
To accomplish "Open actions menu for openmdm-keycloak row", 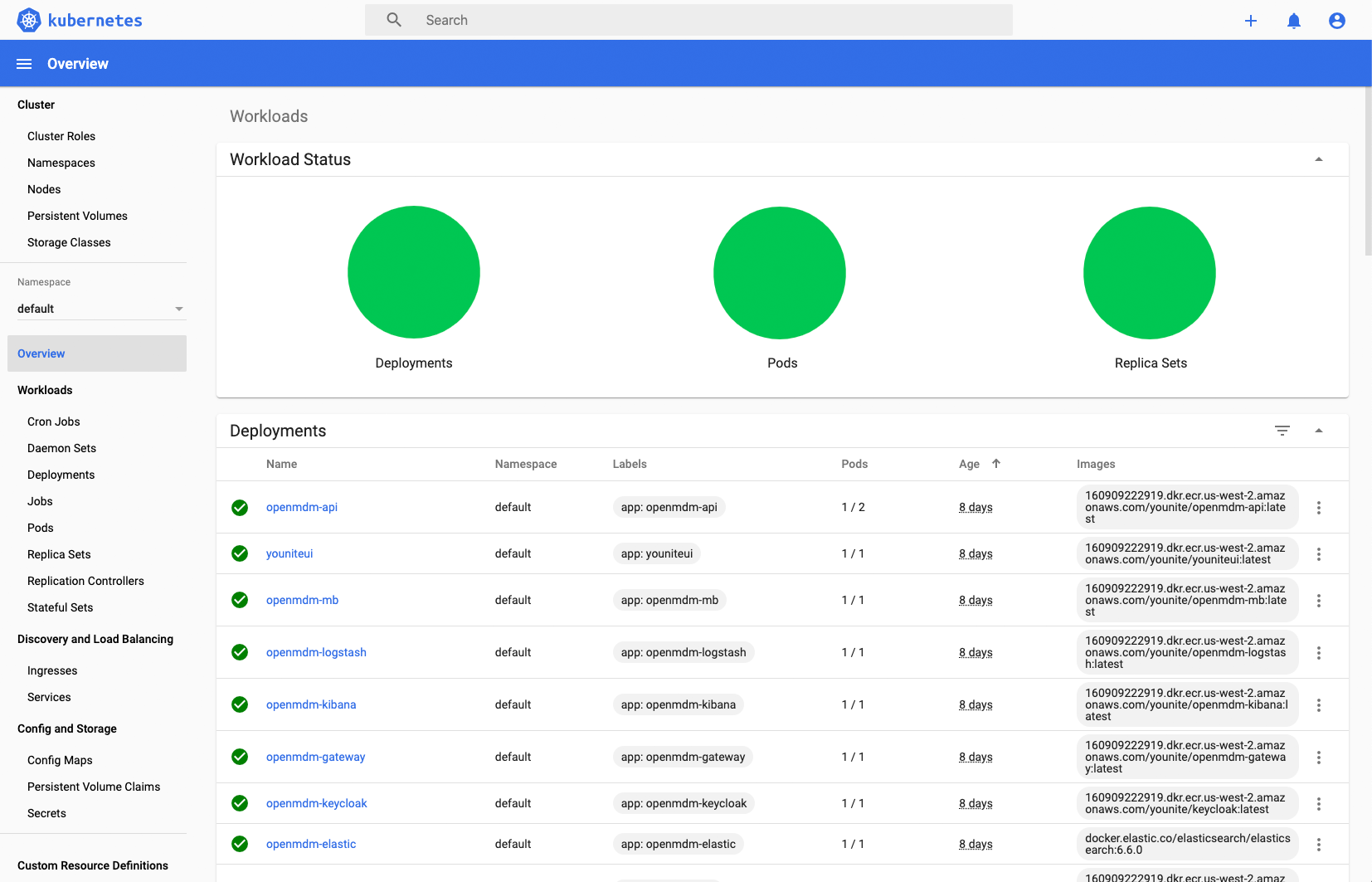I will (1319, 803).
